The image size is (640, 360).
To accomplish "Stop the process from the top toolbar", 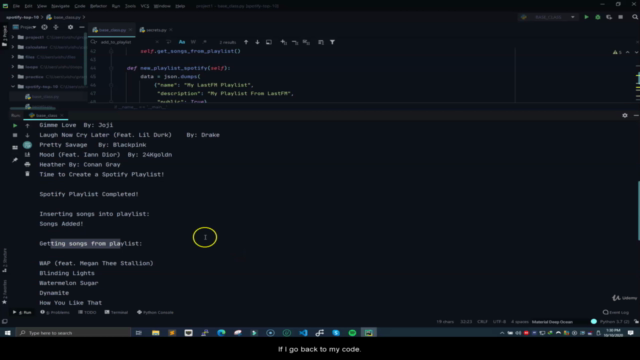I will [620, 17].
